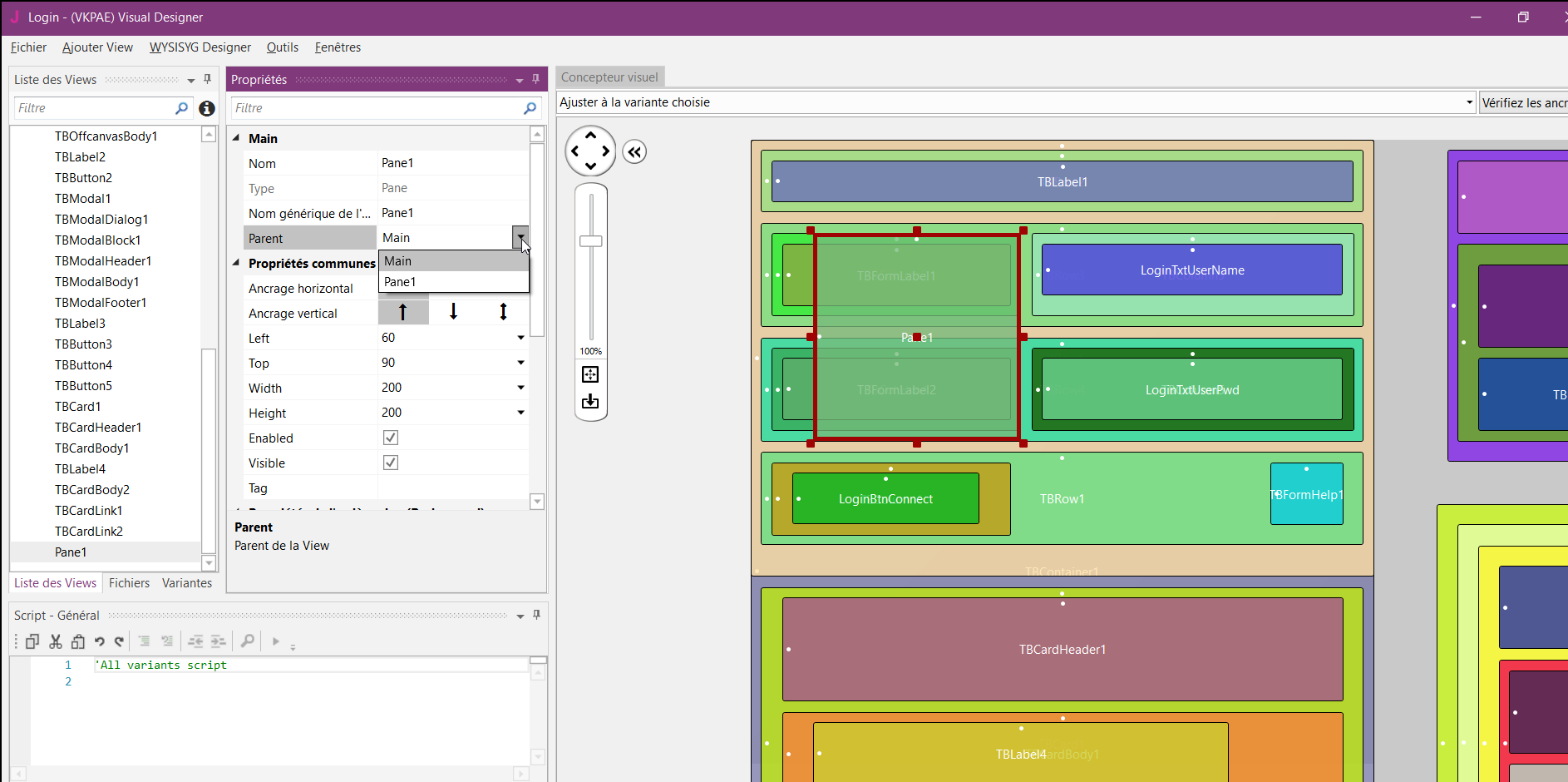Select TBCardHeader1 block in designer

(1063, 650)
